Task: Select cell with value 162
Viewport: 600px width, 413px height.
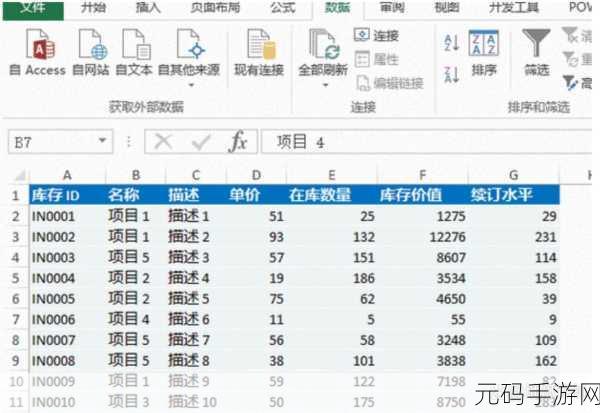Action: coord(514,361)
